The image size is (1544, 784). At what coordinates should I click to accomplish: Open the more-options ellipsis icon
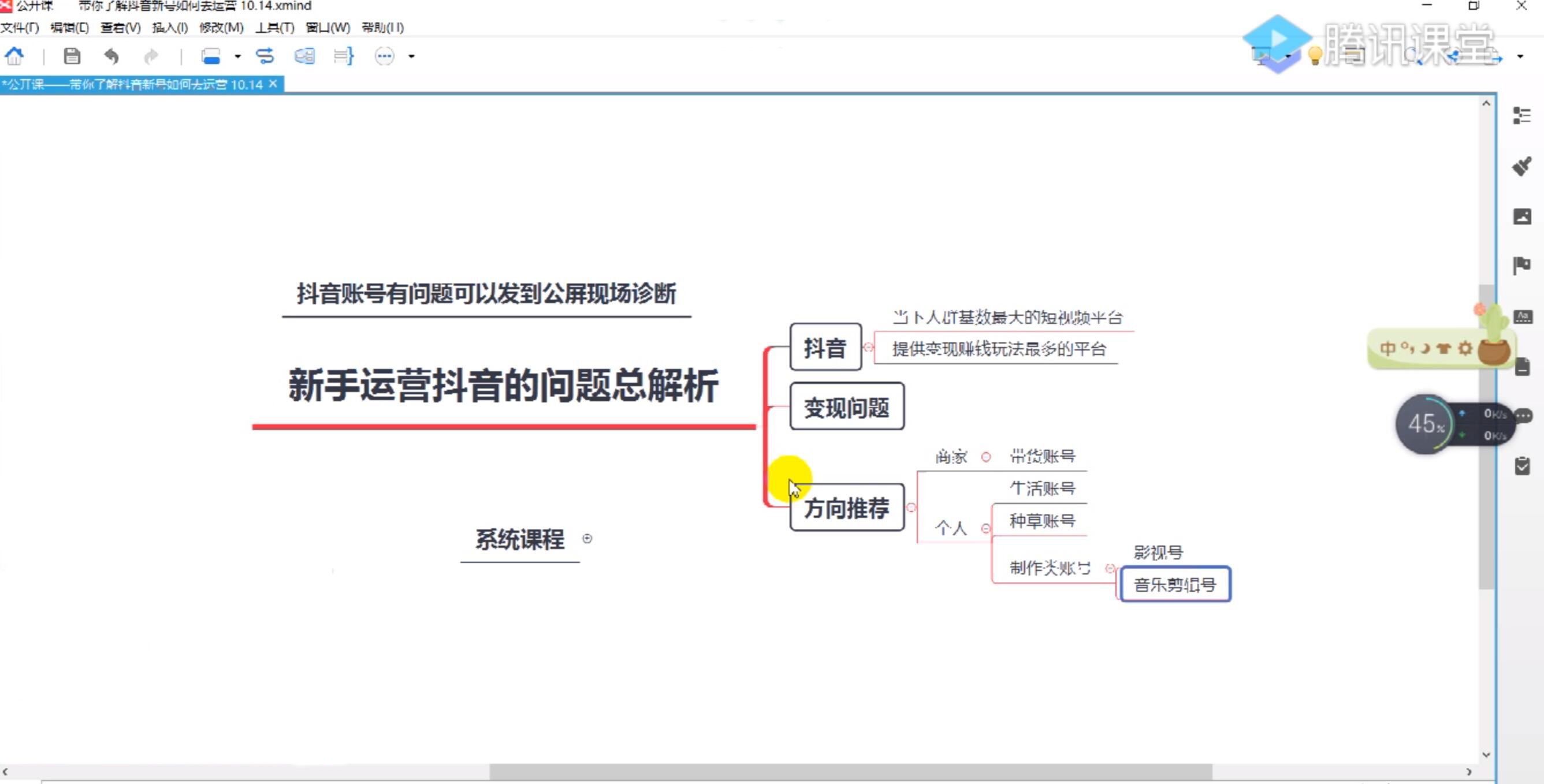pos(384,57)
